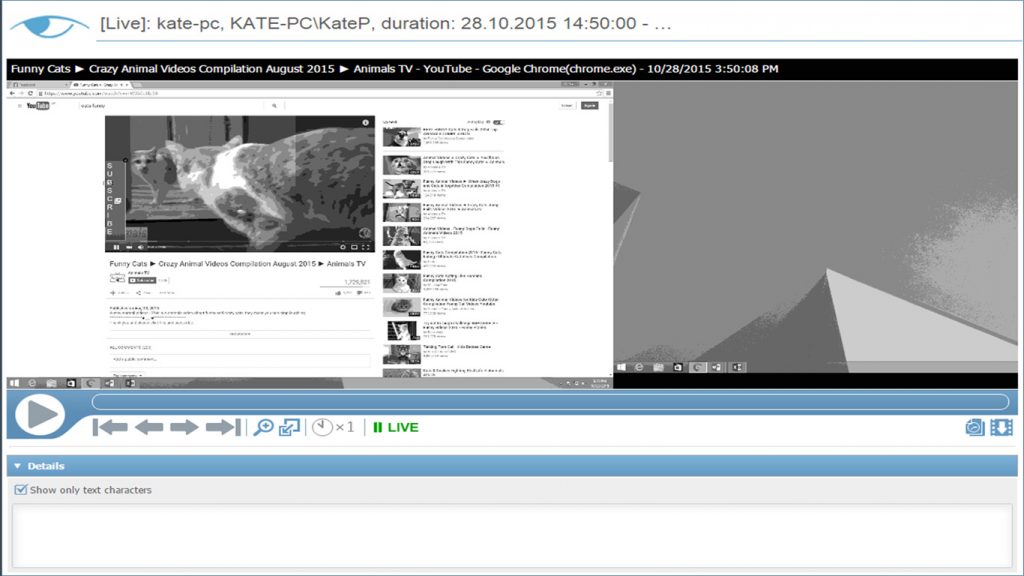
Task: Step forward one frame with the right arrow
Action: point(184,427)
